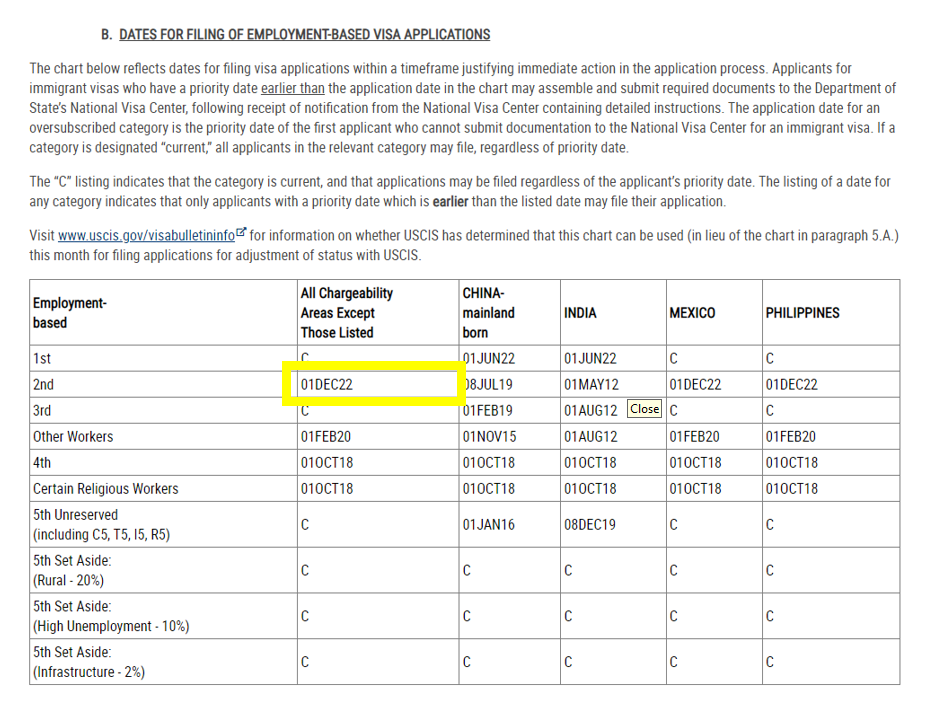Image resolution: width=942 pixels, height=715 pixels.
Task: Click C in India High Unemployment row
Action: (568, 616)
